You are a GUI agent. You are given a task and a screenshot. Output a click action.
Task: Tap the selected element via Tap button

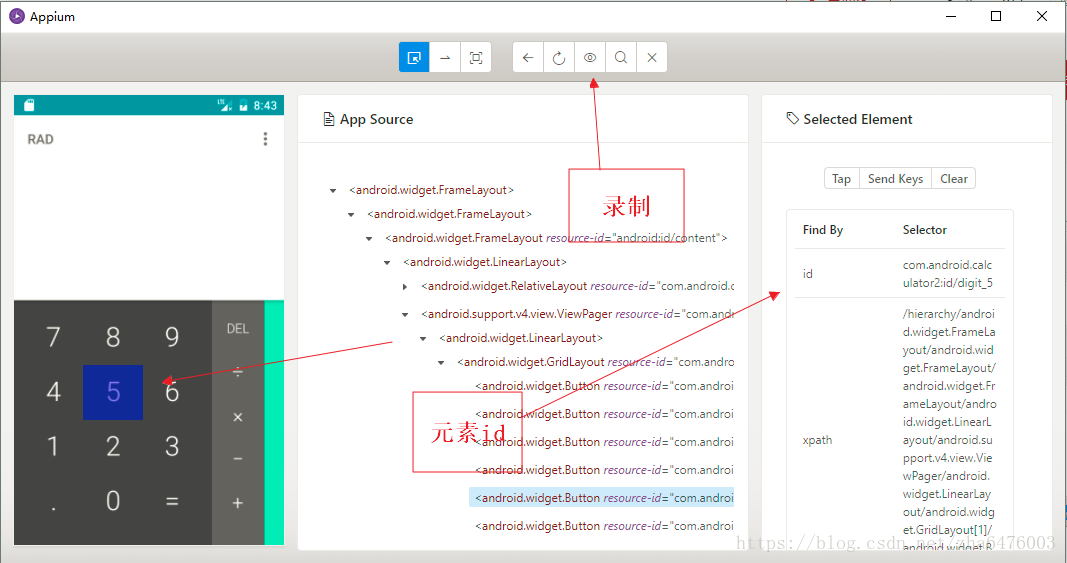pos(842,178)
